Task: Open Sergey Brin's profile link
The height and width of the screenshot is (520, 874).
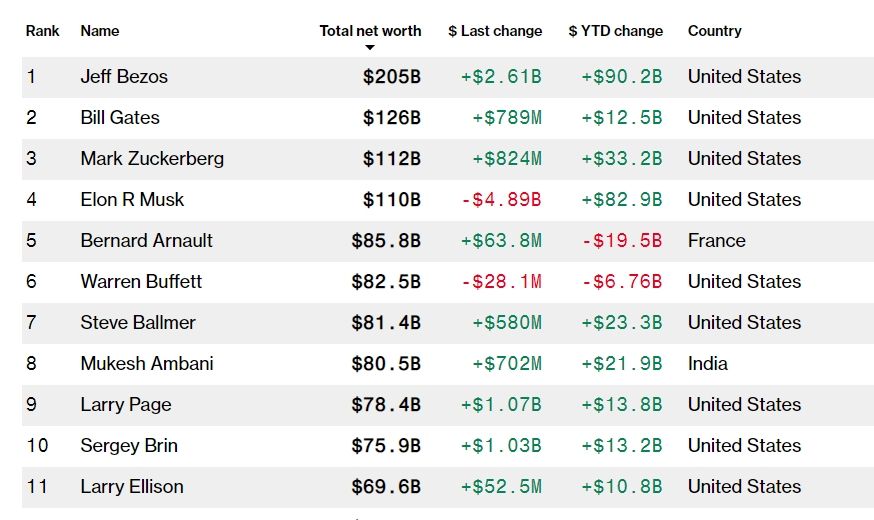Action: point(129,446)
